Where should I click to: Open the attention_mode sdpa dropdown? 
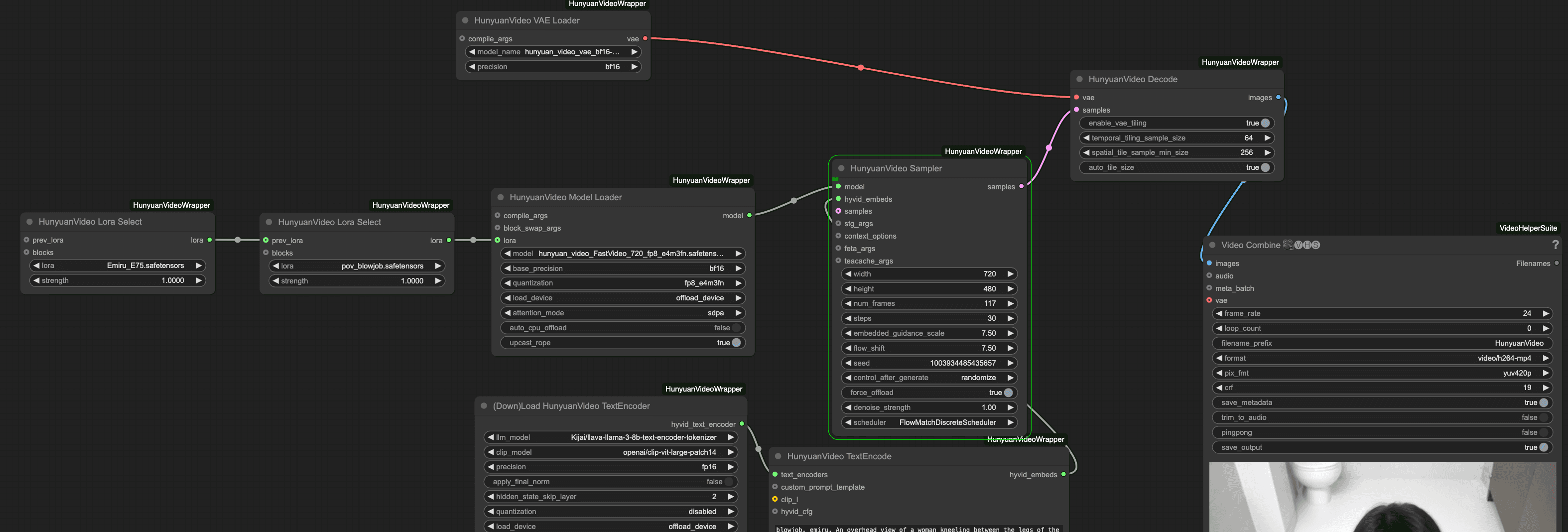point(623,313)
